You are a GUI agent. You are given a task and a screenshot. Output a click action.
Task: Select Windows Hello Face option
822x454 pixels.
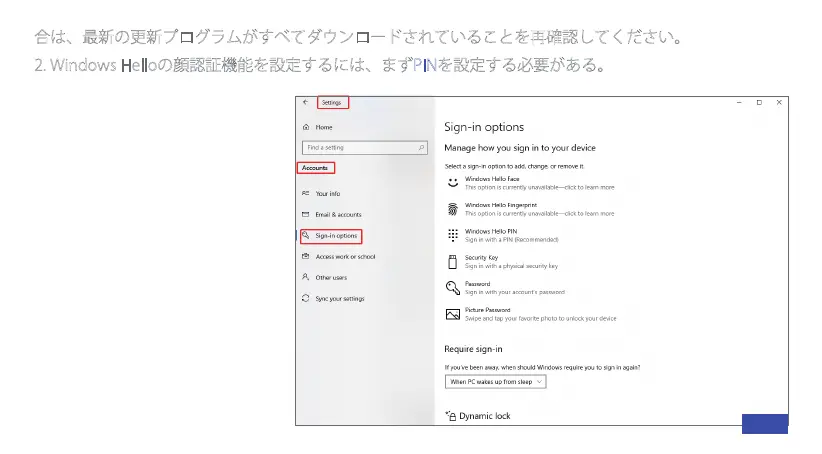pos(530,183)
